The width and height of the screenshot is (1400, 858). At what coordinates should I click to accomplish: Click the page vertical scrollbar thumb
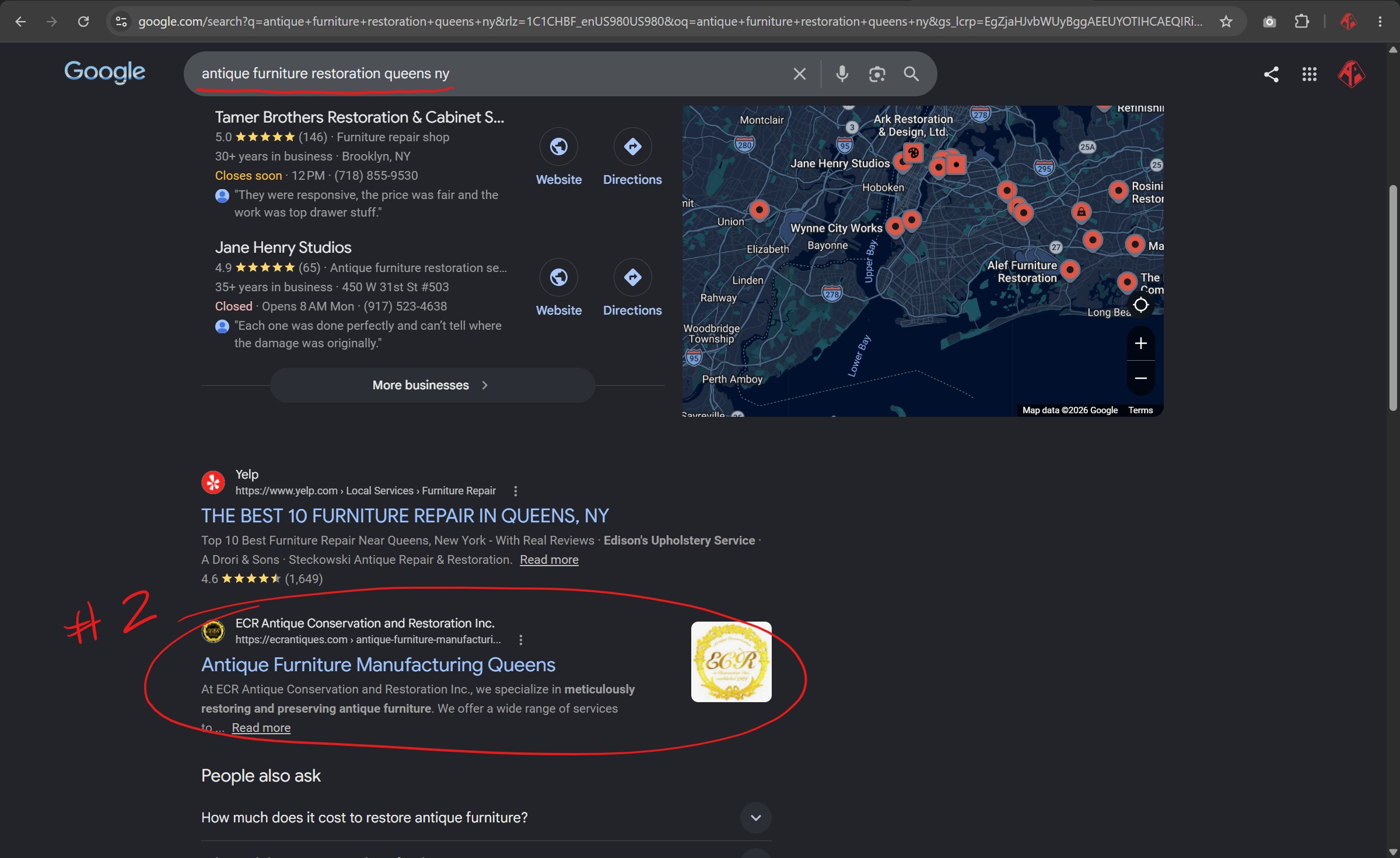pos(1393,298)
